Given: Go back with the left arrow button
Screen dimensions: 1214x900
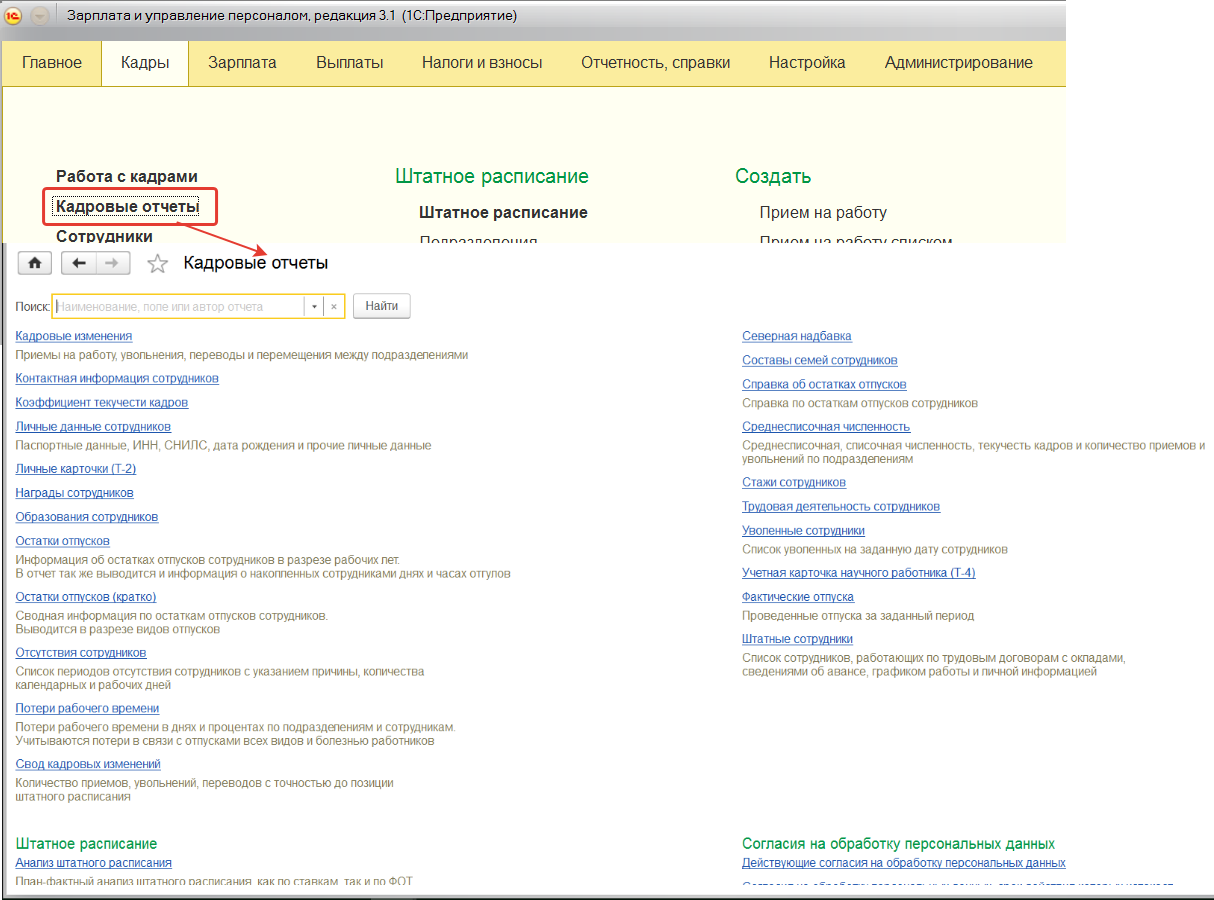Looking at the screenshot, I should click(x=79, y=263).
